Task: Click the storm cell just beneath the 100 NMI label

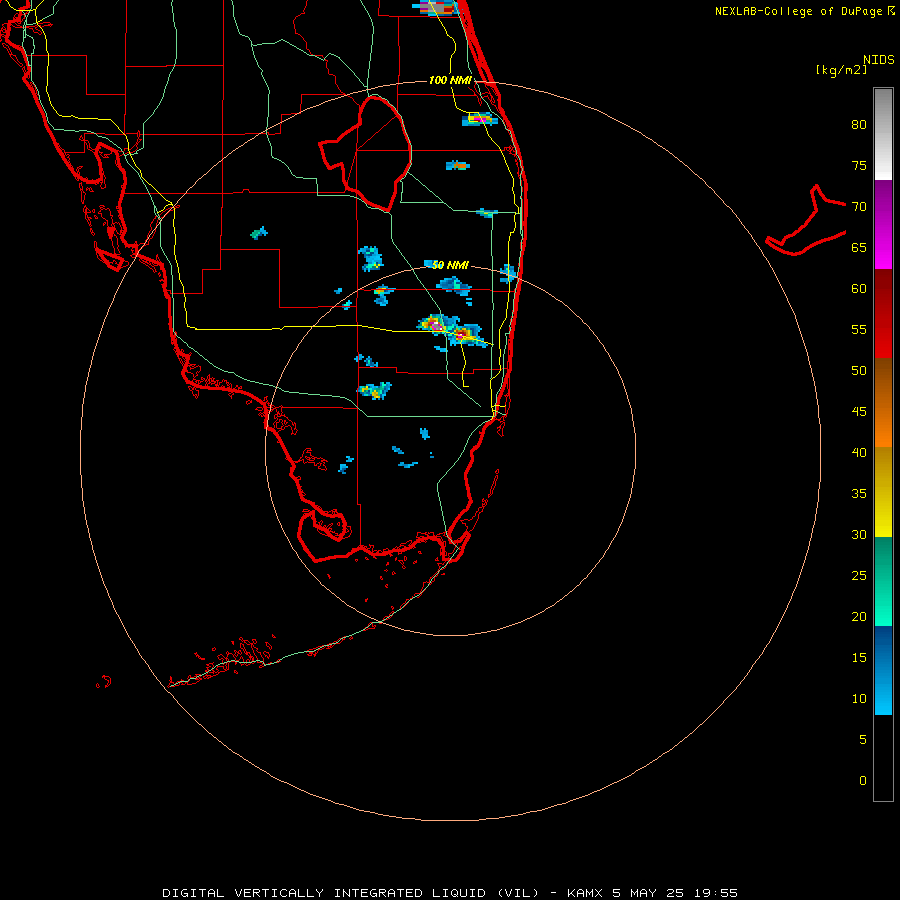Action: [480, 119]
